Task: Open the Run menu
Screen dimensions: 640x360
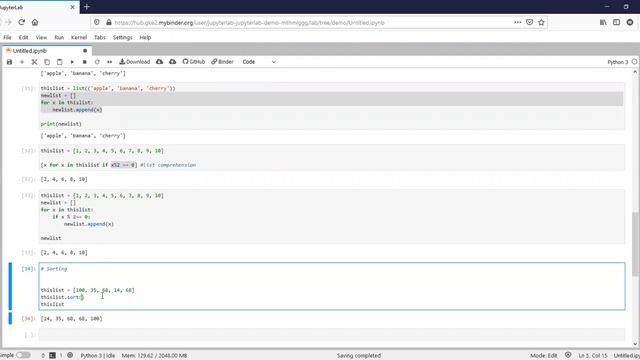Action: coord(59,38)
